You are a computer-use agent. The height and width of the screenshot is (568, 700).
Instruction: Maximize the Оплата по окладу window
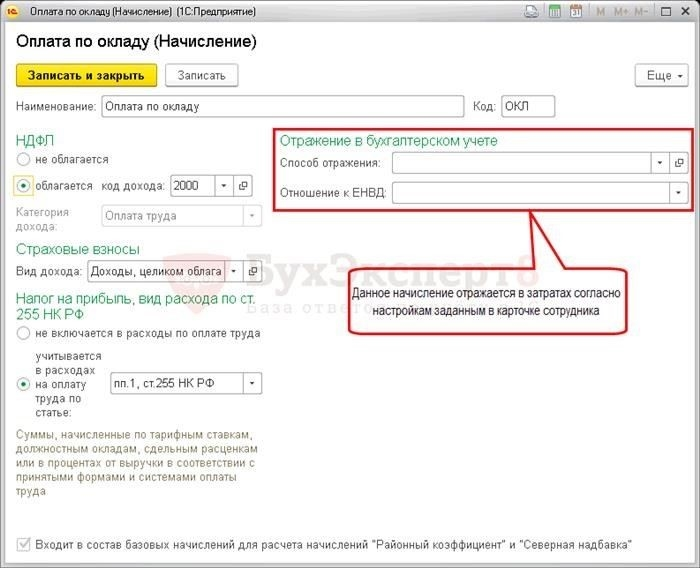tap(666, 12)
